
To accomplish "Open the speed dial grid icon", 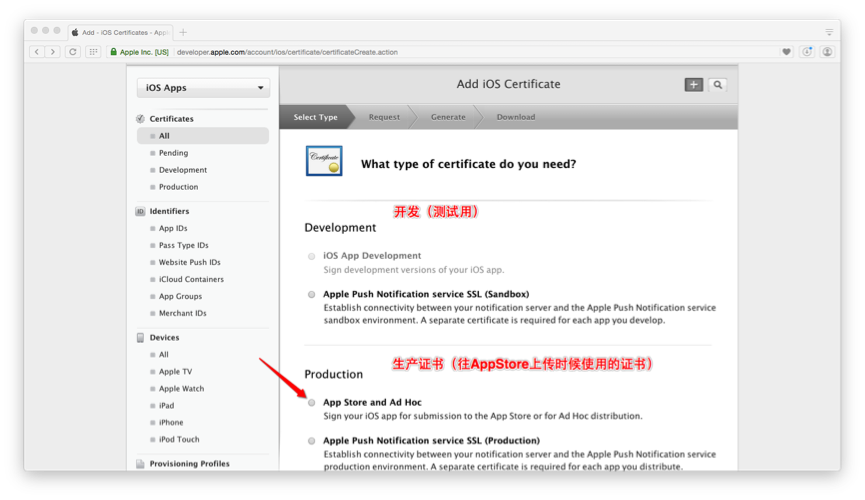I will coord(93,52).
